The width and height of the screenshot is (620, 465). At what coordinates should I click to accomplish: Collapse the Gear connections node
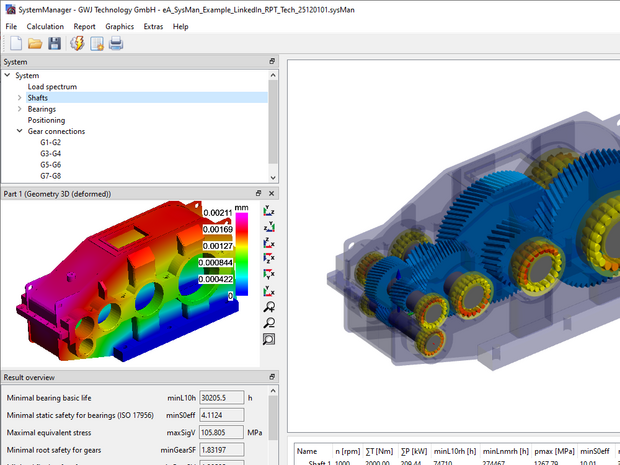[19, 131]
